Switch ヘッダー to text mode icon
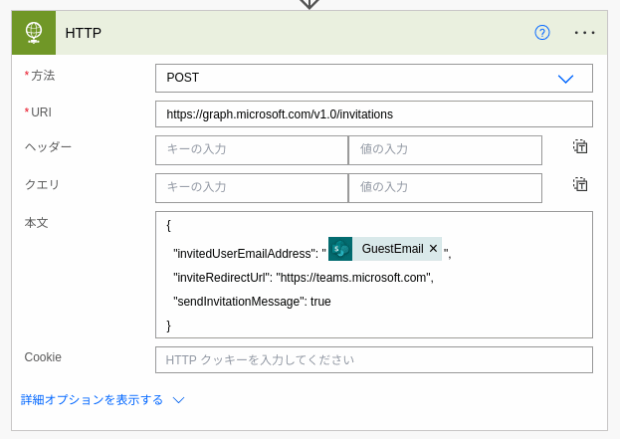This screenshot has height=439, width=620. (x=580, y=147)
